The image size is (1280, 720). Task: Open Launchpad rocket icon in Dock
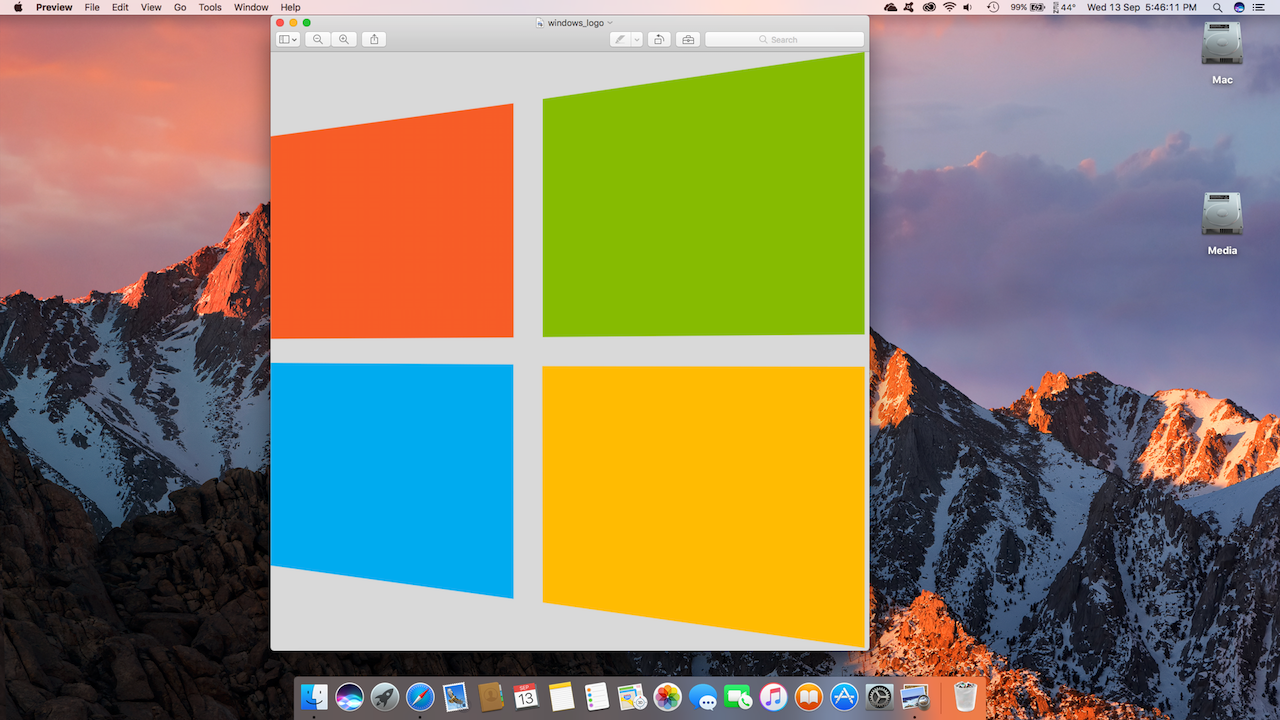click(x=385, y=696)
